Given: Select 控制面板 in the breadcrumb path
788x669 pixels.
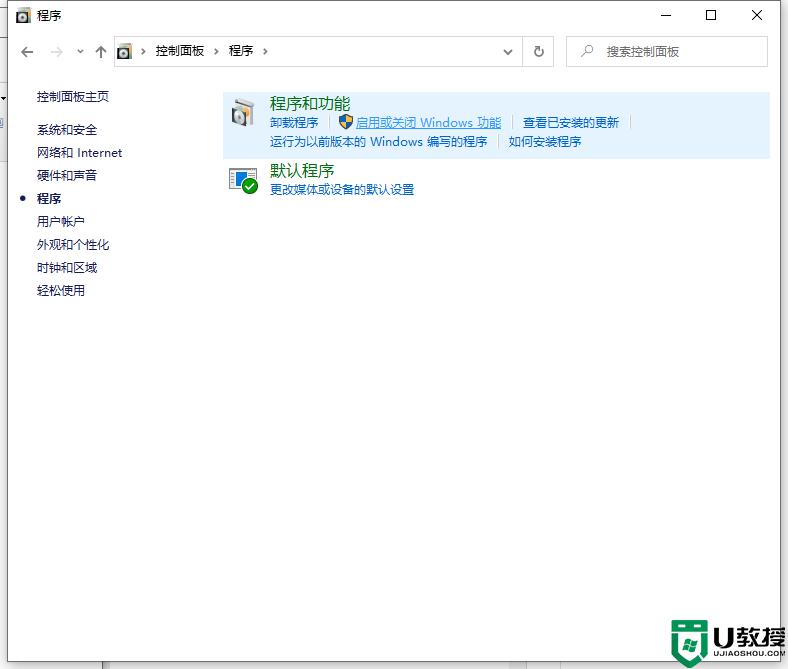Looking at the screenshot, I should [x=179, y=51].
